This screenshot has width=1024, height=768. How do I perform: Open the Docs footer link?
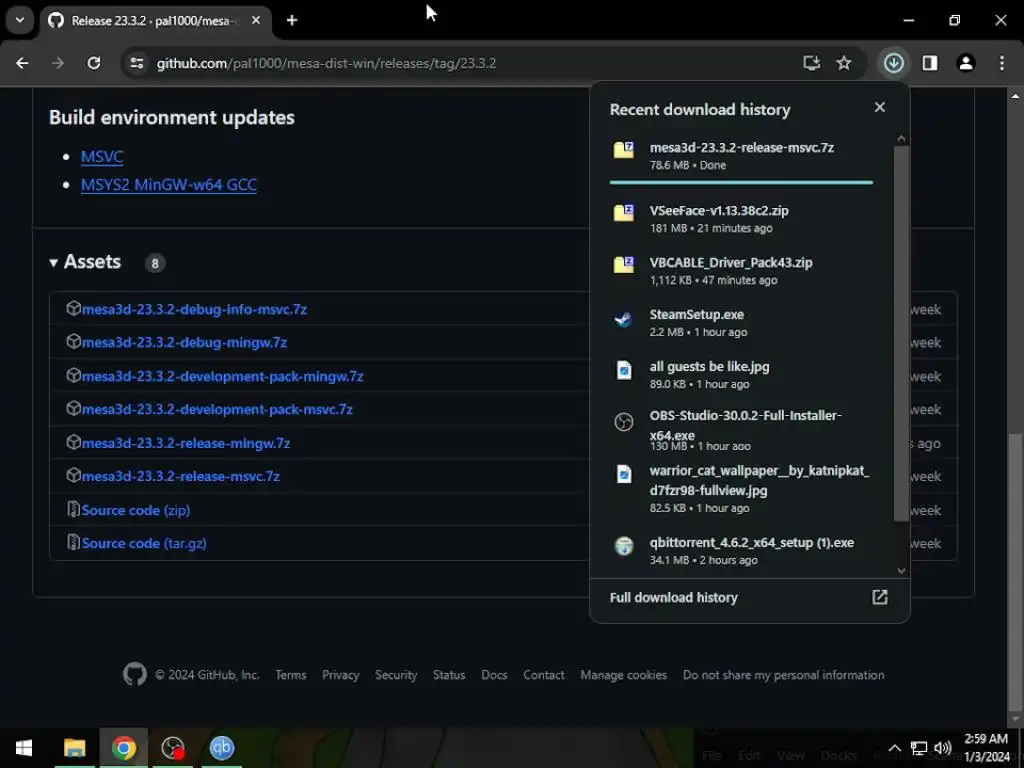point(494,675)
